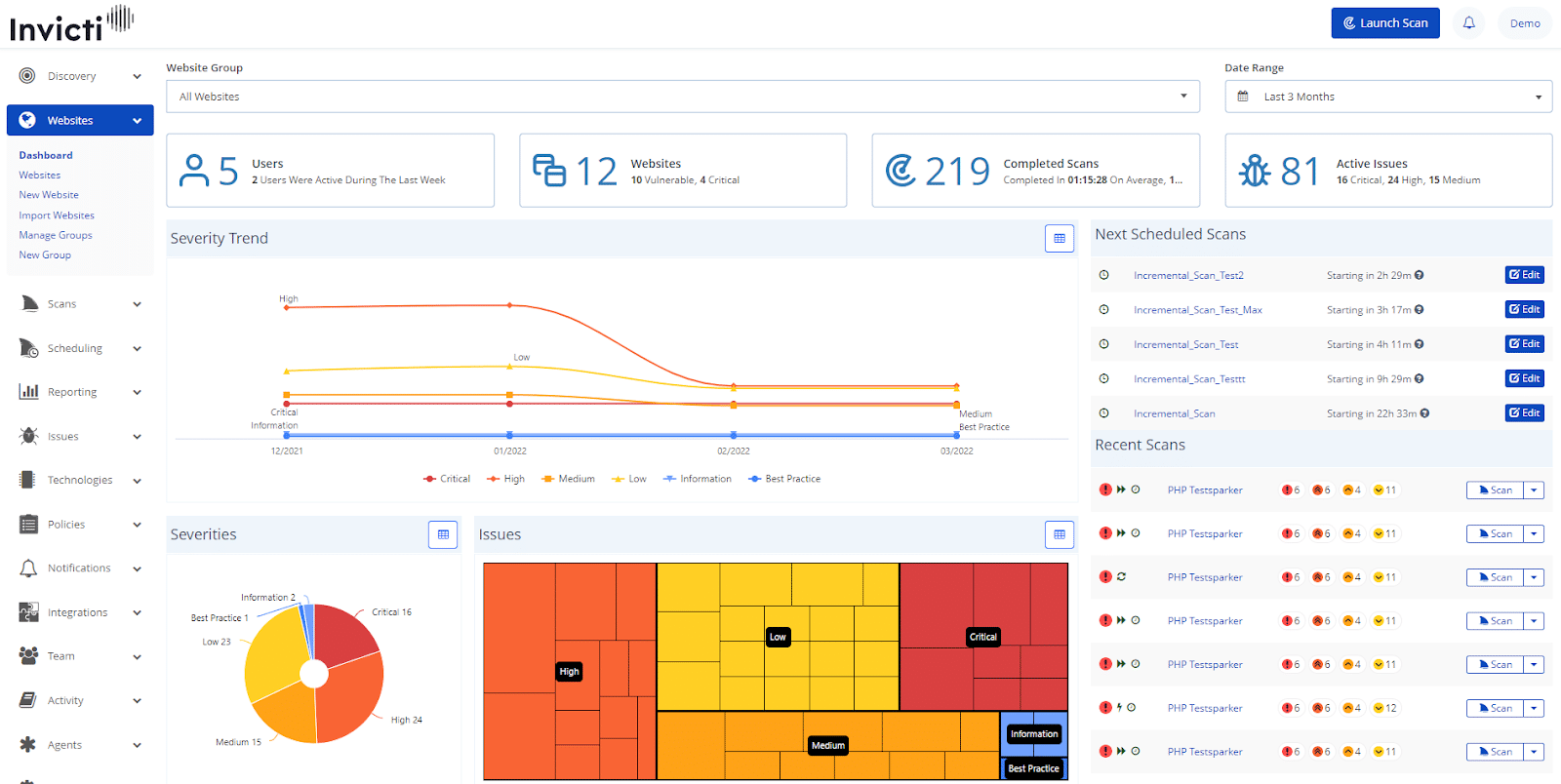Open the Incremental_Scan_Testtt link
1561x784 pixels.
point(1189,379)
